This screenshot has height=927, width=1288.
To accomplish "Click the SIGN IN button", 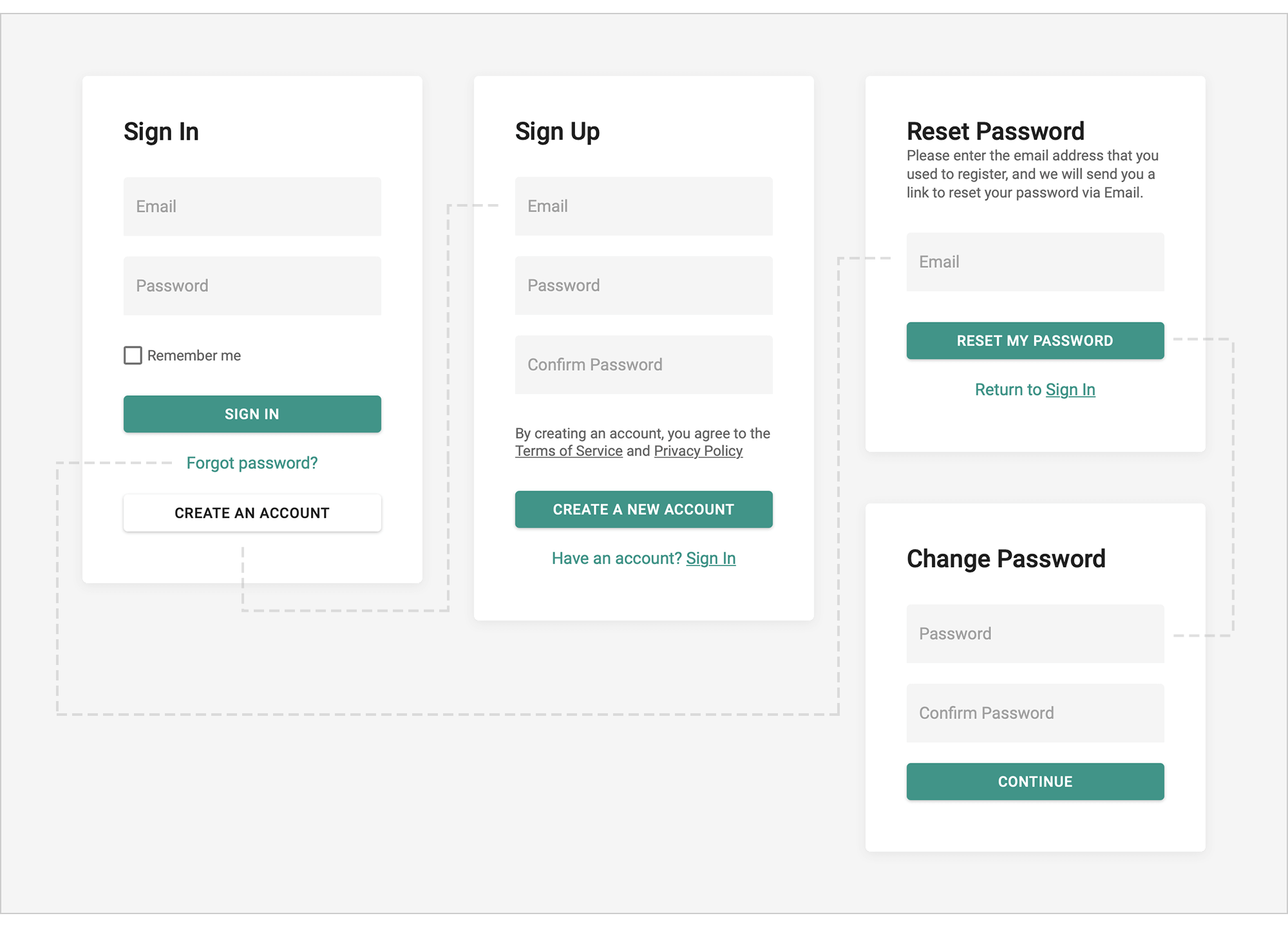I will coord(252,414).
